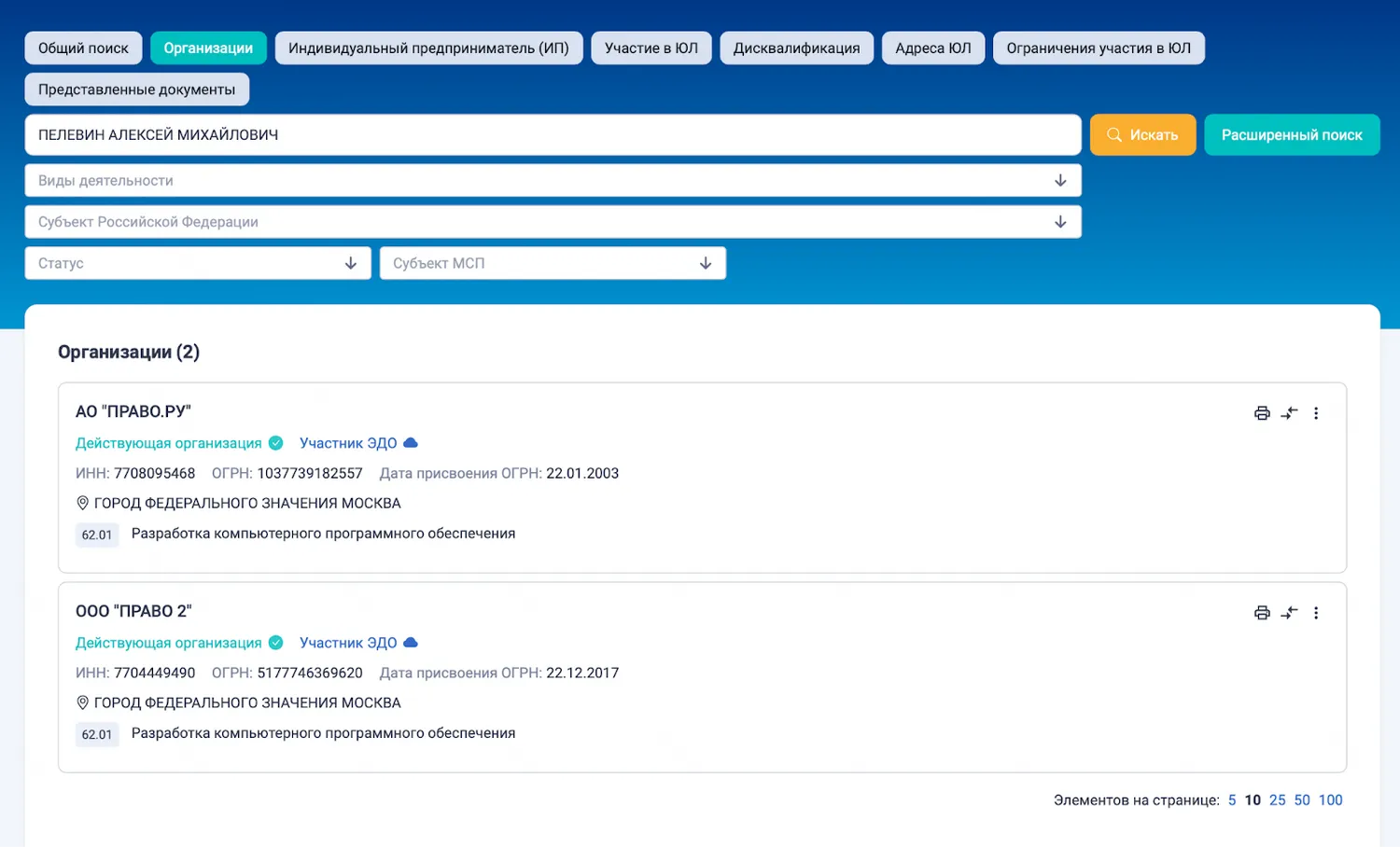This screenshot has width=1400, height=847.
Task: Click the green verified checkmark of АО "ПРАВО.РУ"
Action: click(276, 443)
